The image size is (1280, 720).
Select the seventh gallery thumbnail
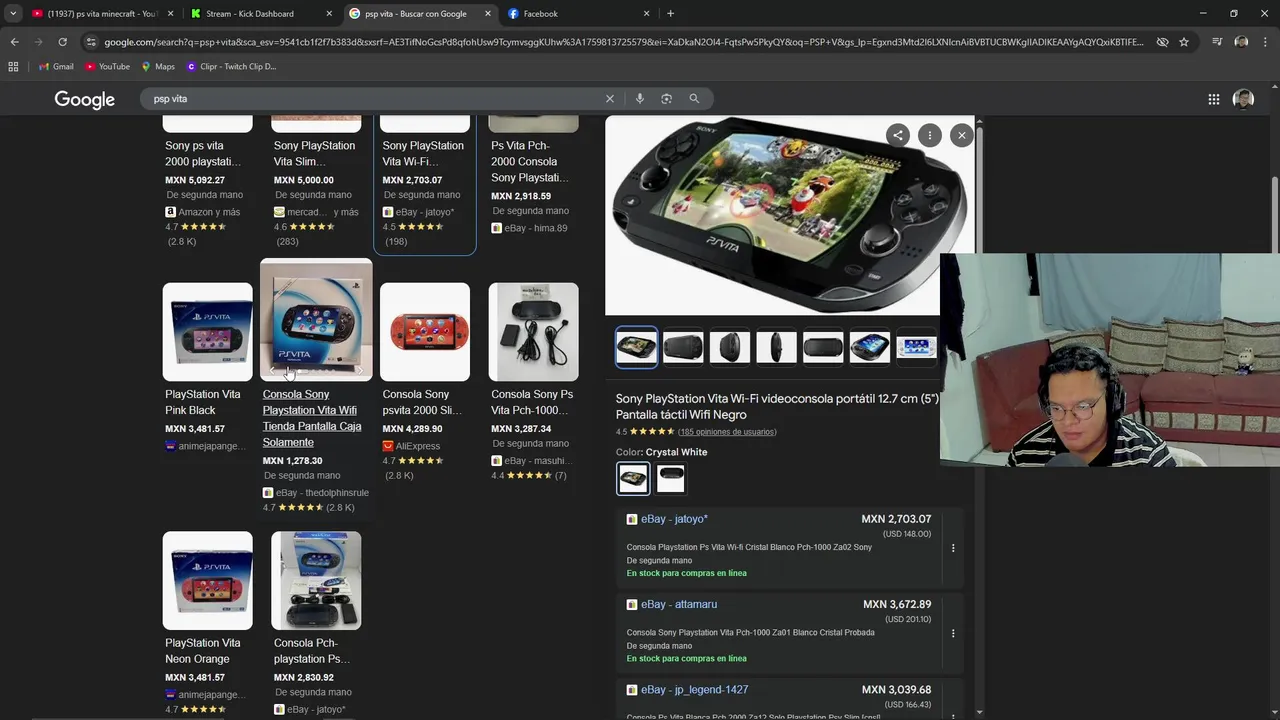pyautogui.click(x=916, y=347)
